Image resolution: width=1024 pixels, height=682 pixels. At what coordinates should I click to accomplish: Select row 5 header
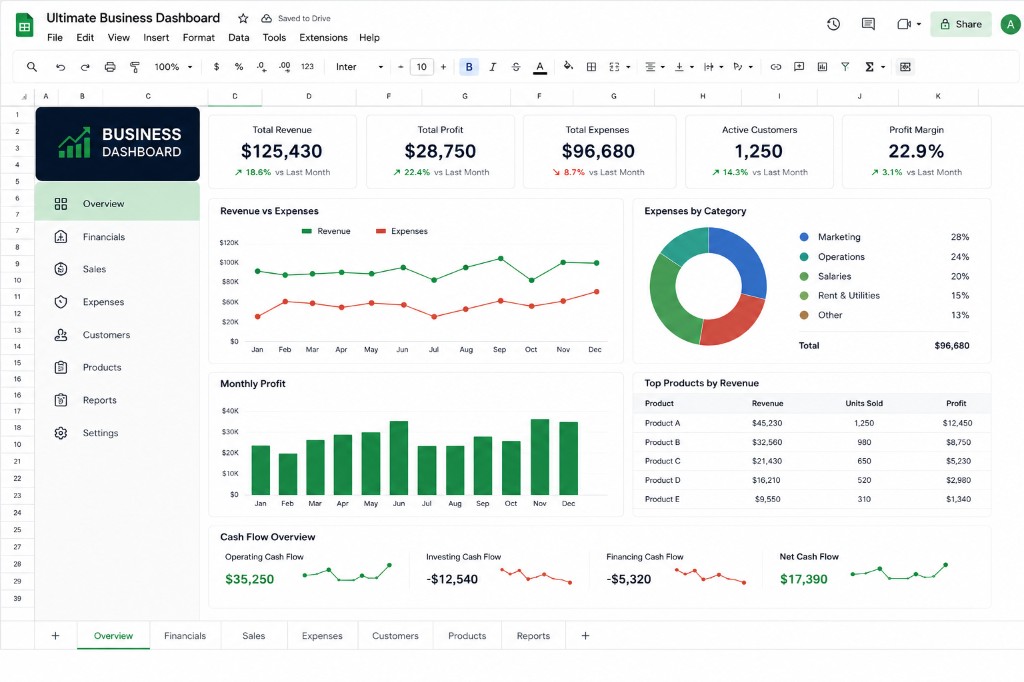point(17,182)
